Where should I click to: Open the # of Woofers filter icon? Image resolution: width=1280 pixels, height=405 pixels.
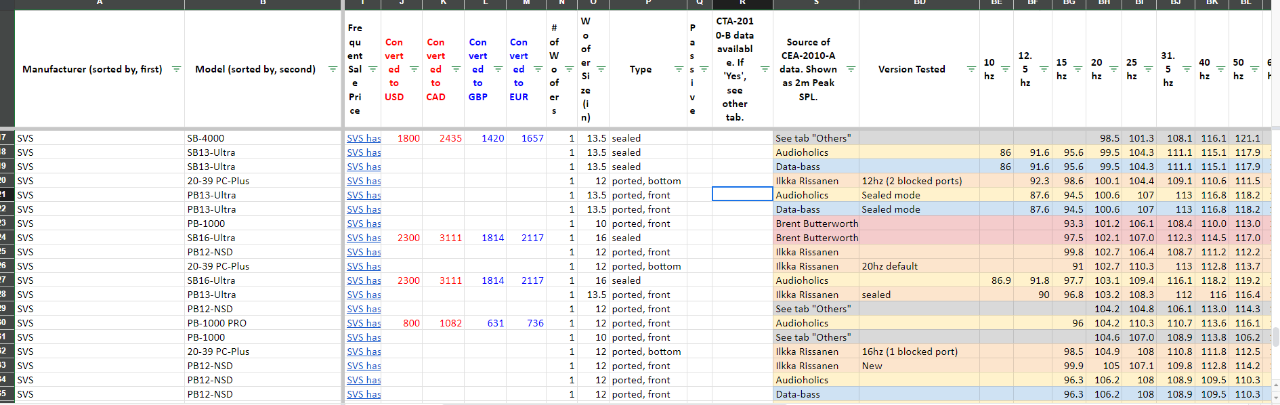pos(567,69)
